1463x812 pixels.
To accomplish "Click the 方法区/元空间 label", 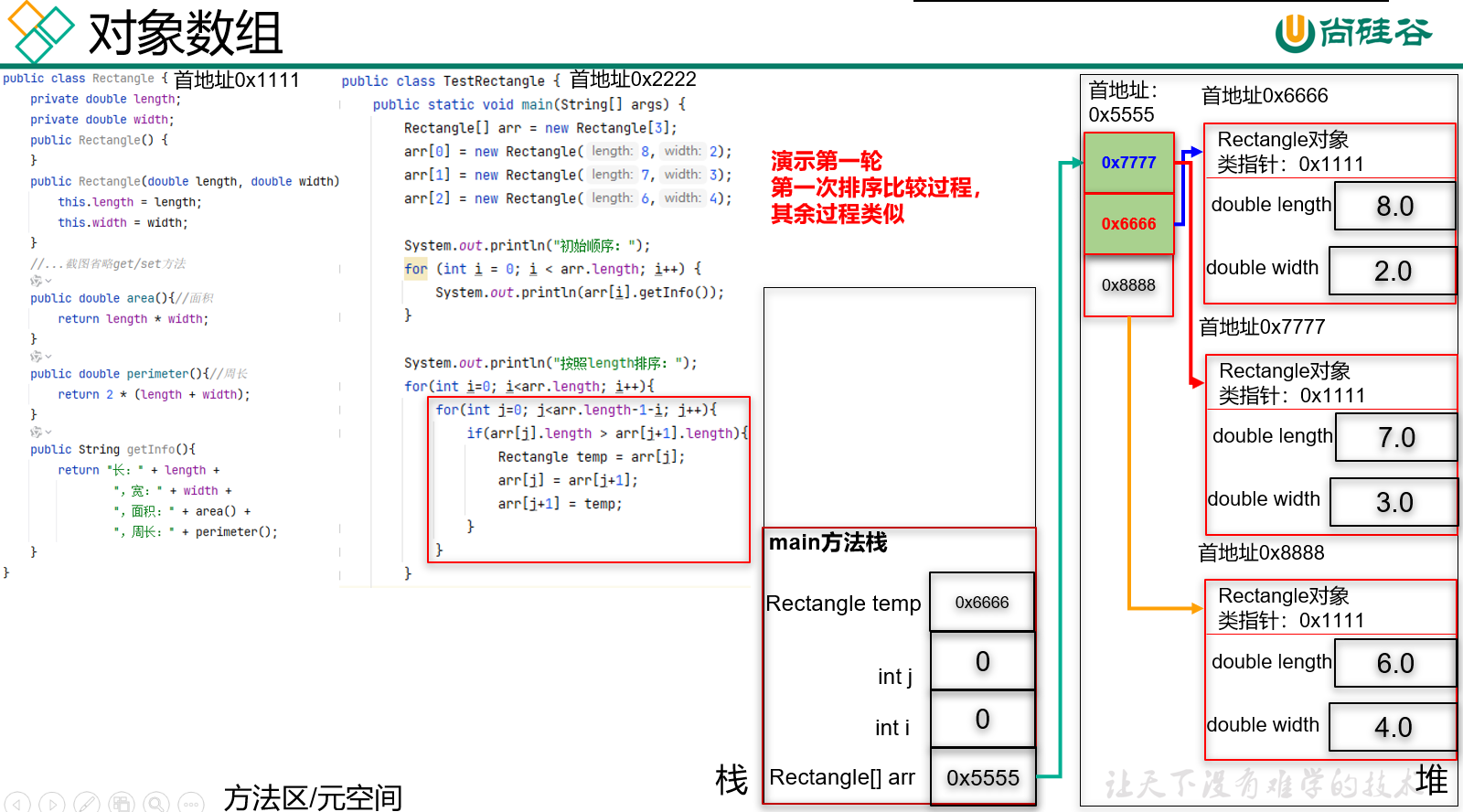I will tap(314, 797).
